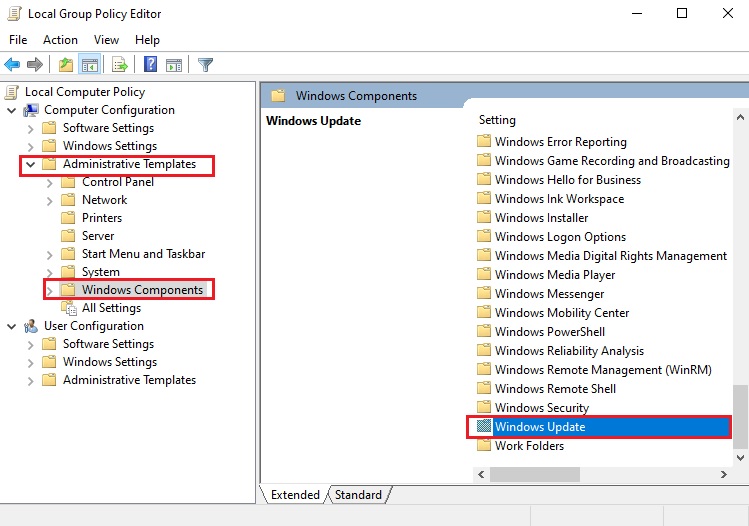This screenshot has height=526, width=749.
Task: Click the User Configuration user icon
Action: 31,326
